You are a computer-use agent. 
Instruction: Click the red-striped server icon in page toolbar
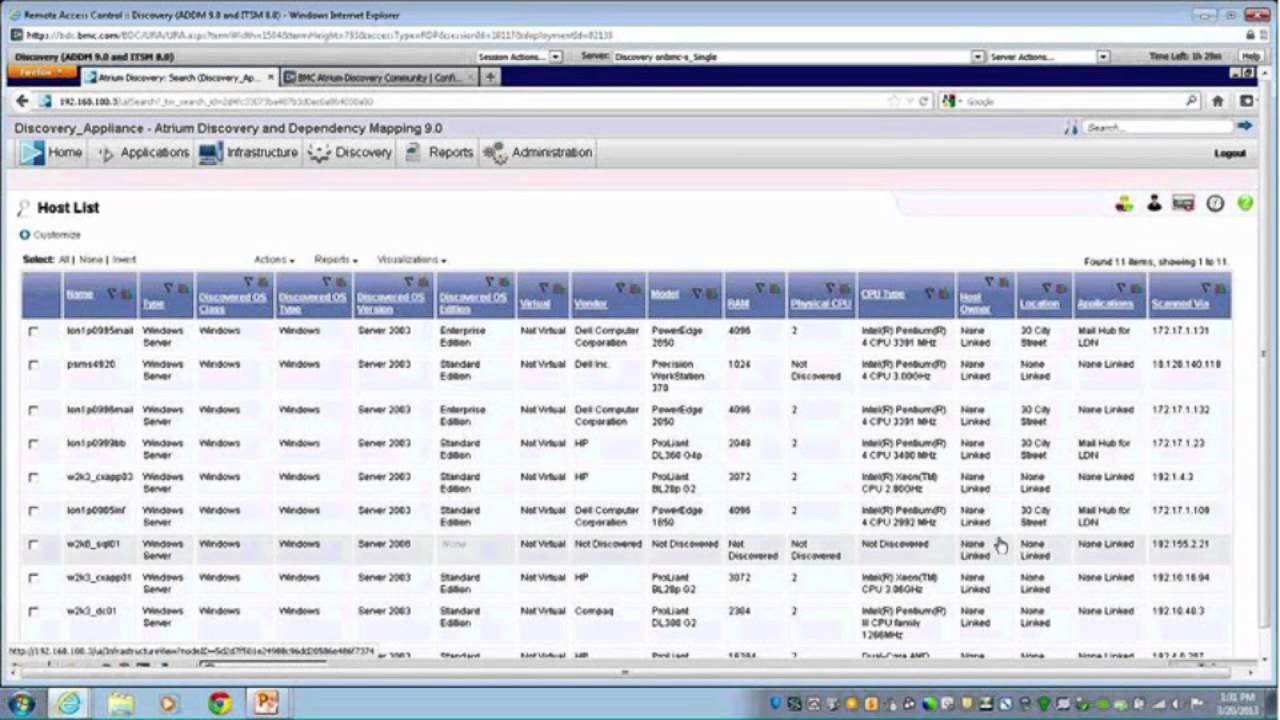coord(1184,203)
